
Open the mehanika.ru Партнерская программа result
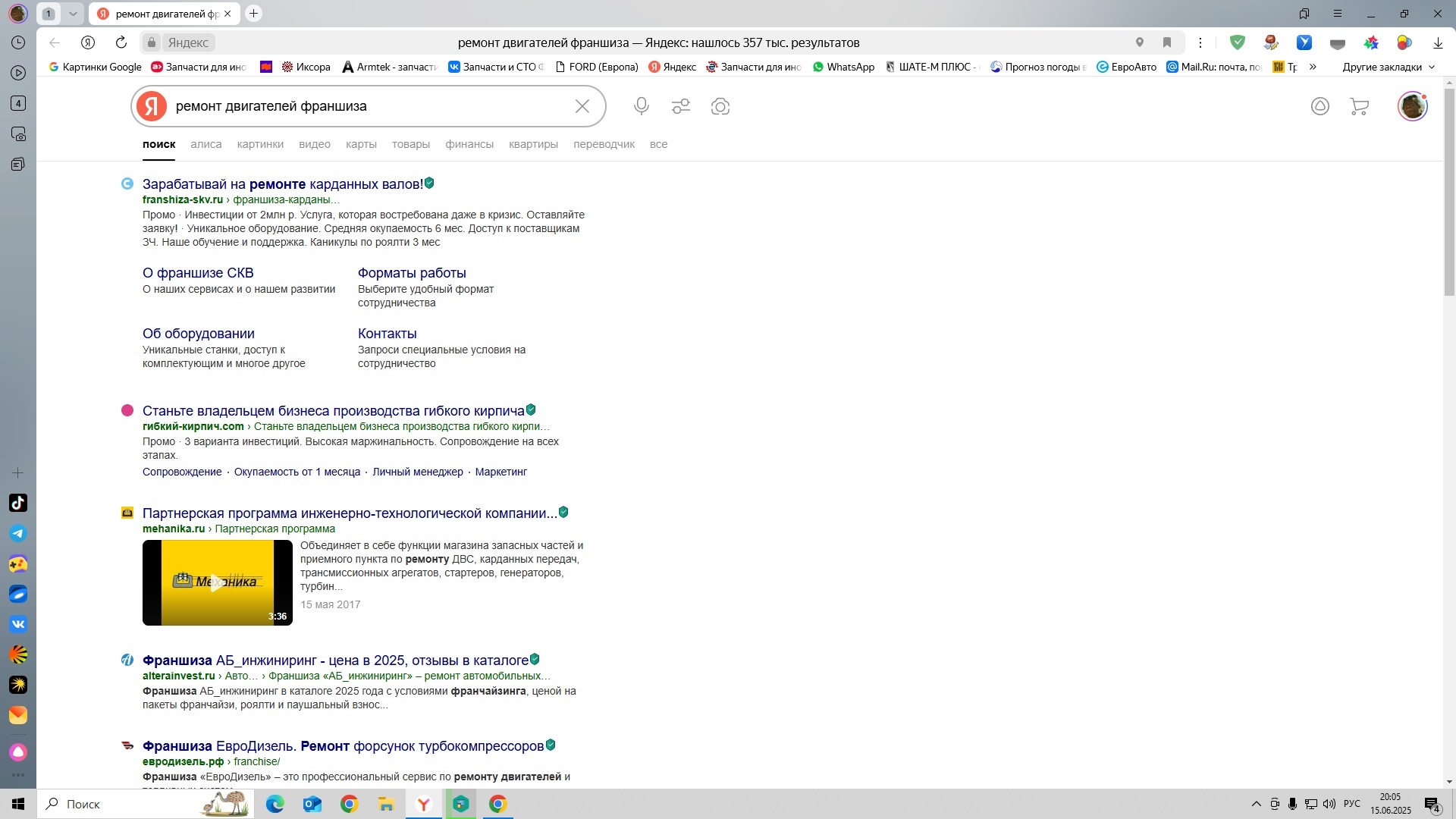click(350, 513)
